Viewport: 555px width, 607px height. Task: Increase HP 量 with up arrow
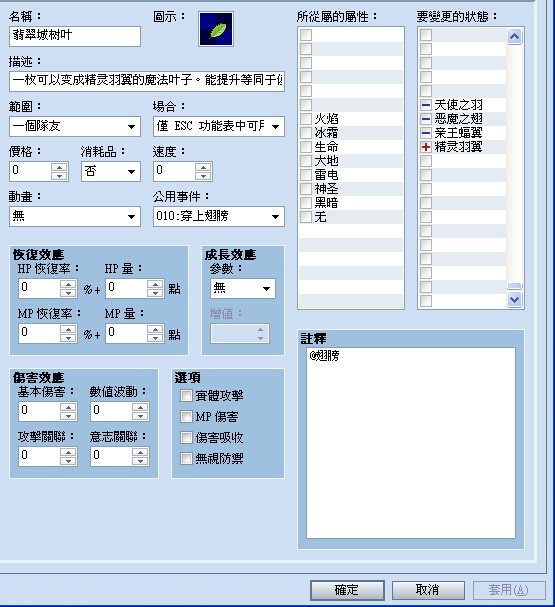point(155,284)
